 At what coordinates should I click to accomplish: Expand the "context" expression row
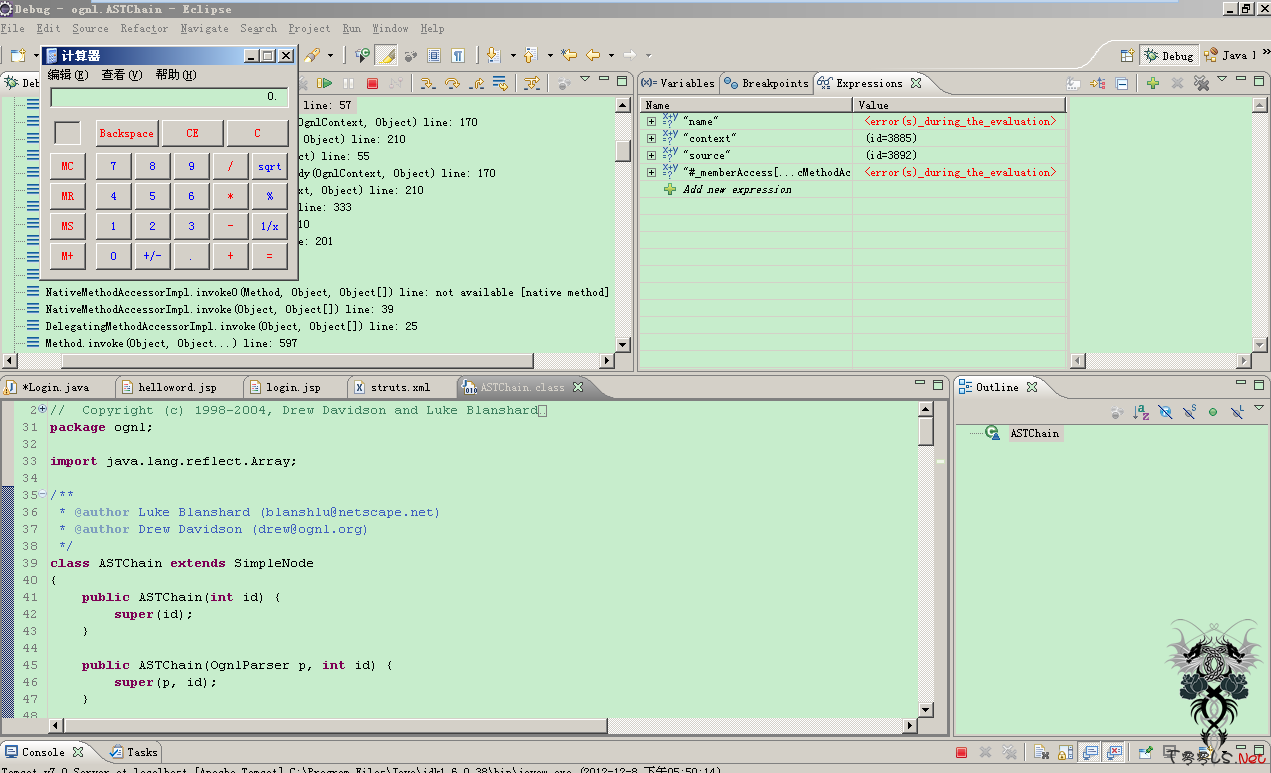click(651, 138)
